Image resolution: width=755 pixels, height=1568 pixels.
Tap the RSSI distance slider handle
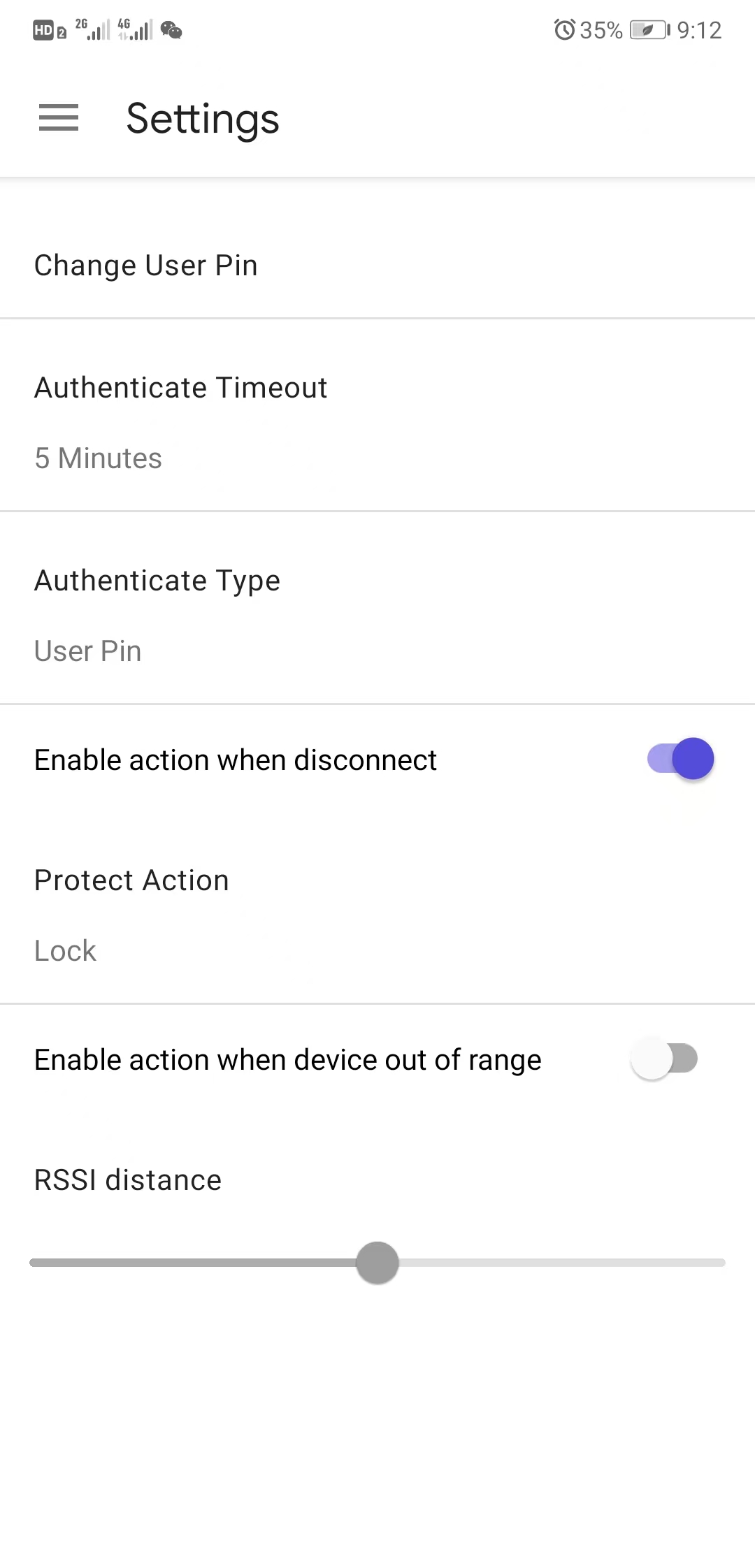tap(377, 1263)
